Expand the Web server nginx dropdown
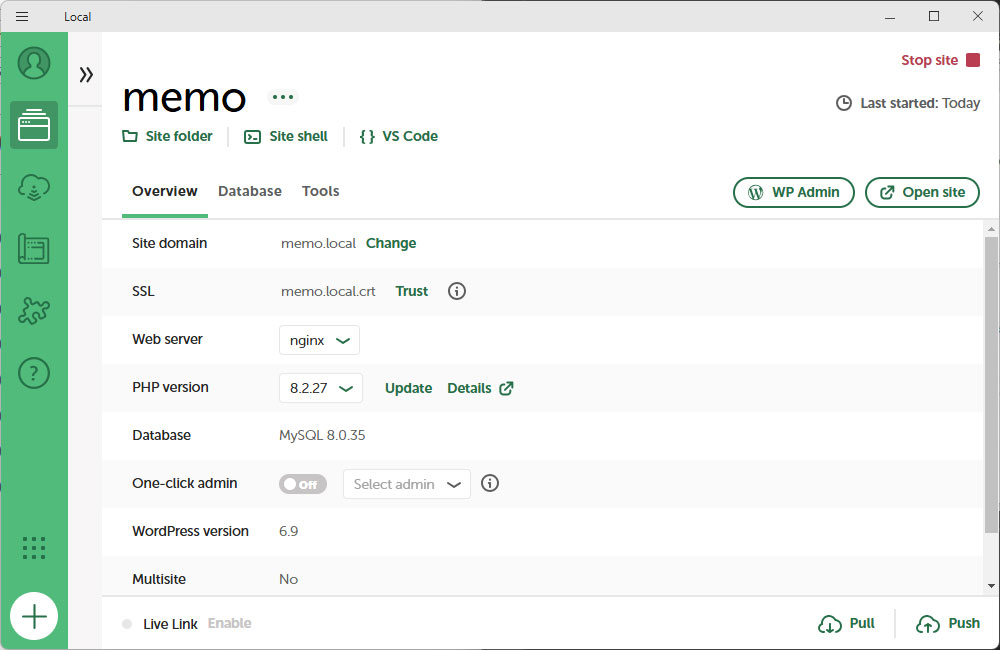 point(319,340)
